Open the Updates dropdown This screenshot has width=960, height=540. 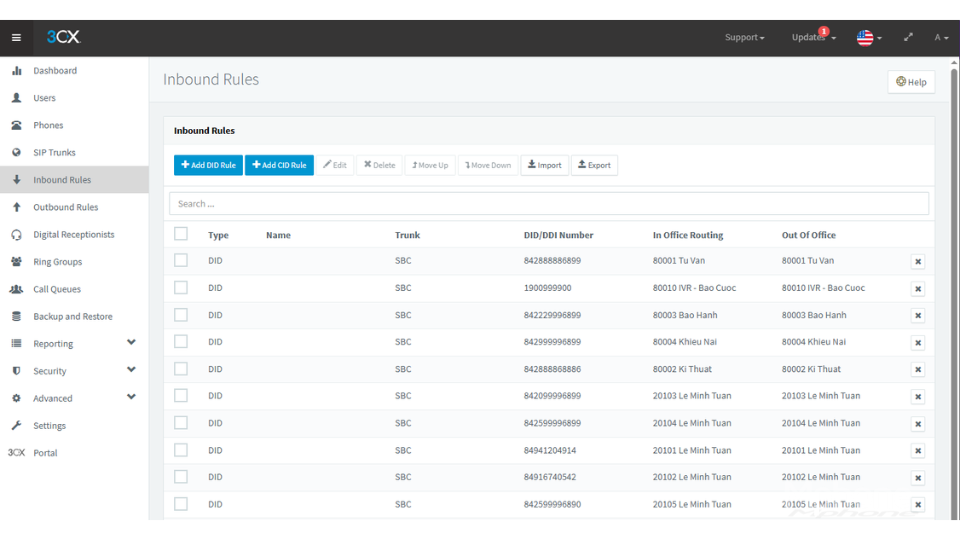click(814, 37)
